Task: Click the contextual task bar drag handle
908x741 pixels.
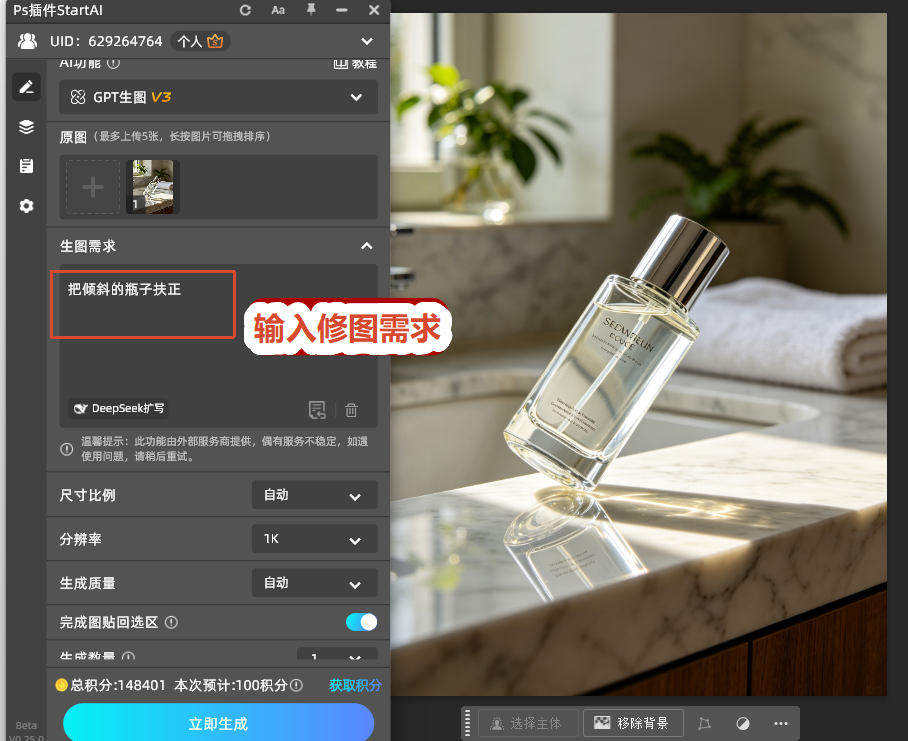Action: [x=468, y=724]
